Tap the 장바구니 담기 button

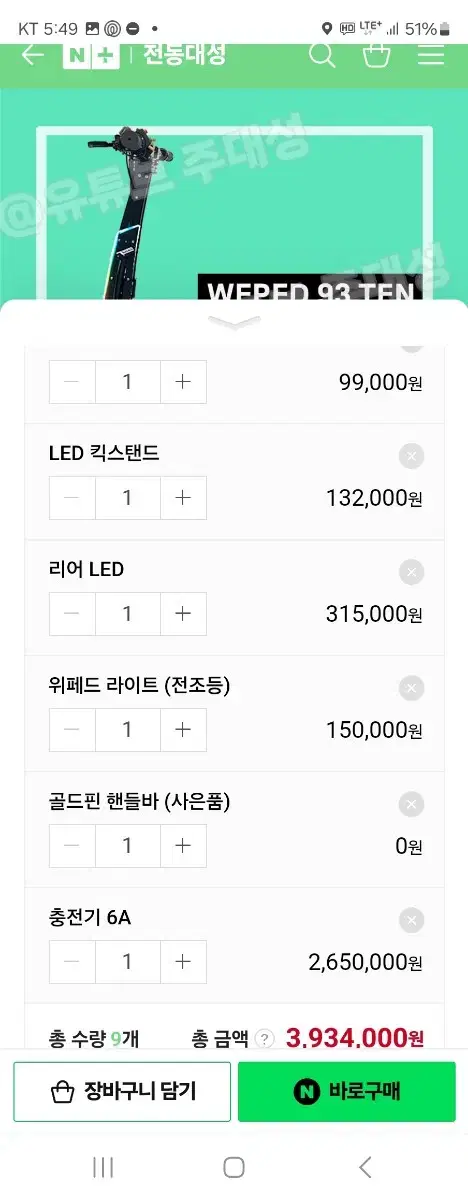pyautogui.click(x=122, y=1091)
